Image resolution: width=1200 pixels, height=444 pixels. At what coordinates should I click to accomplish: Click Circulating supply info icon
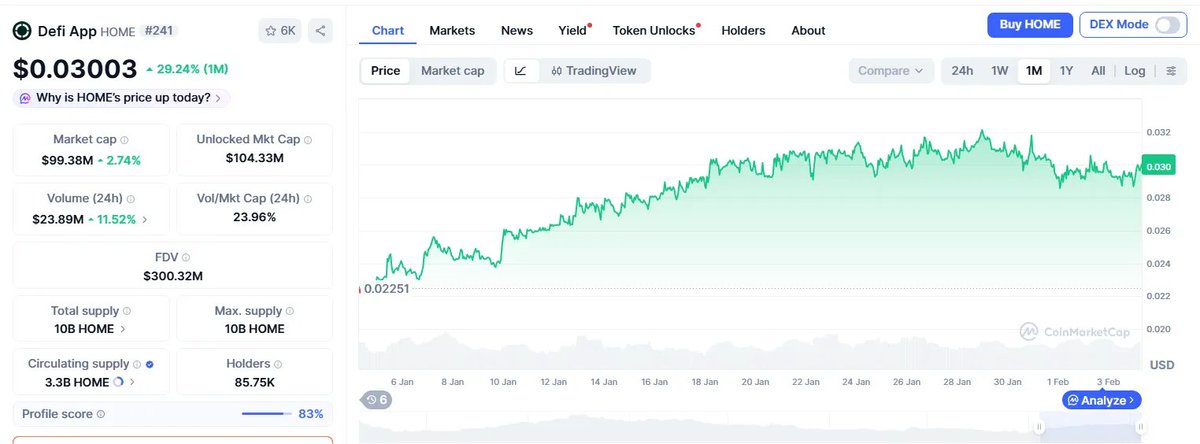pos(138,364)
